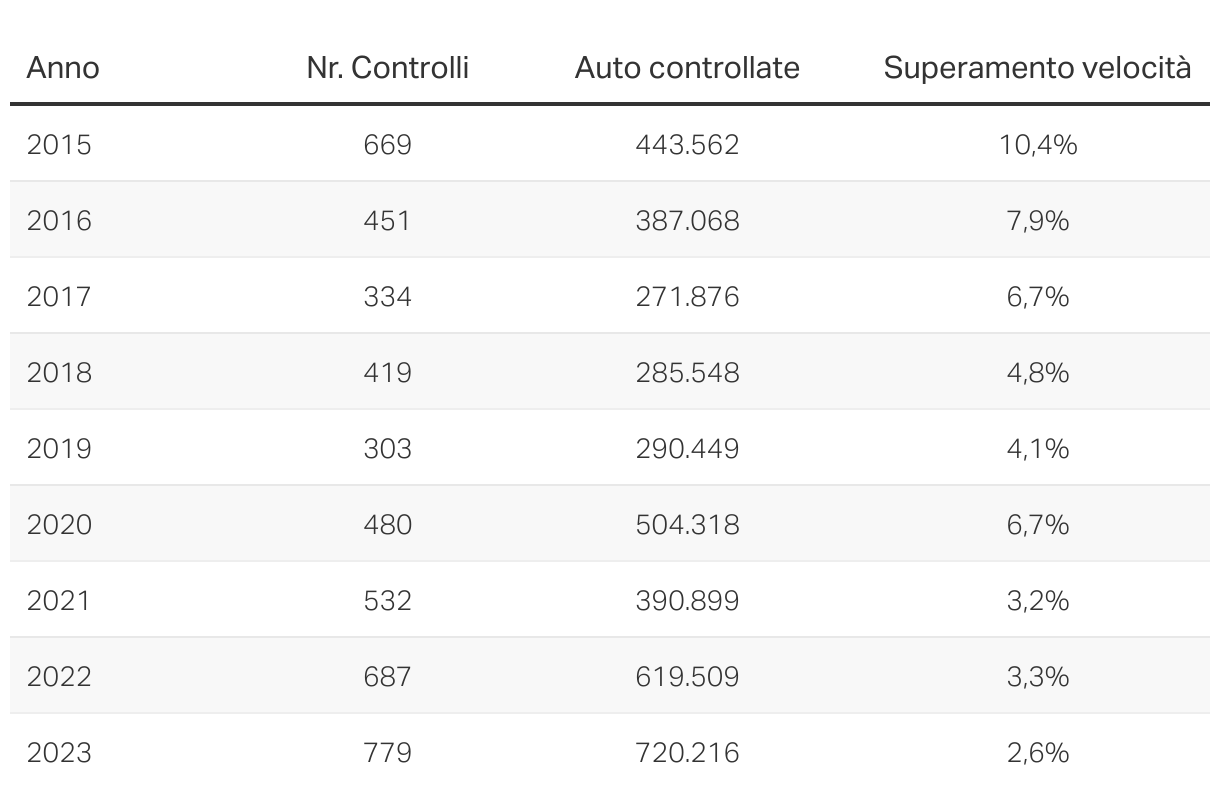Click the Superamento velocità column header
This screenshot has width=1220, height=798.
click(1037, 68)
